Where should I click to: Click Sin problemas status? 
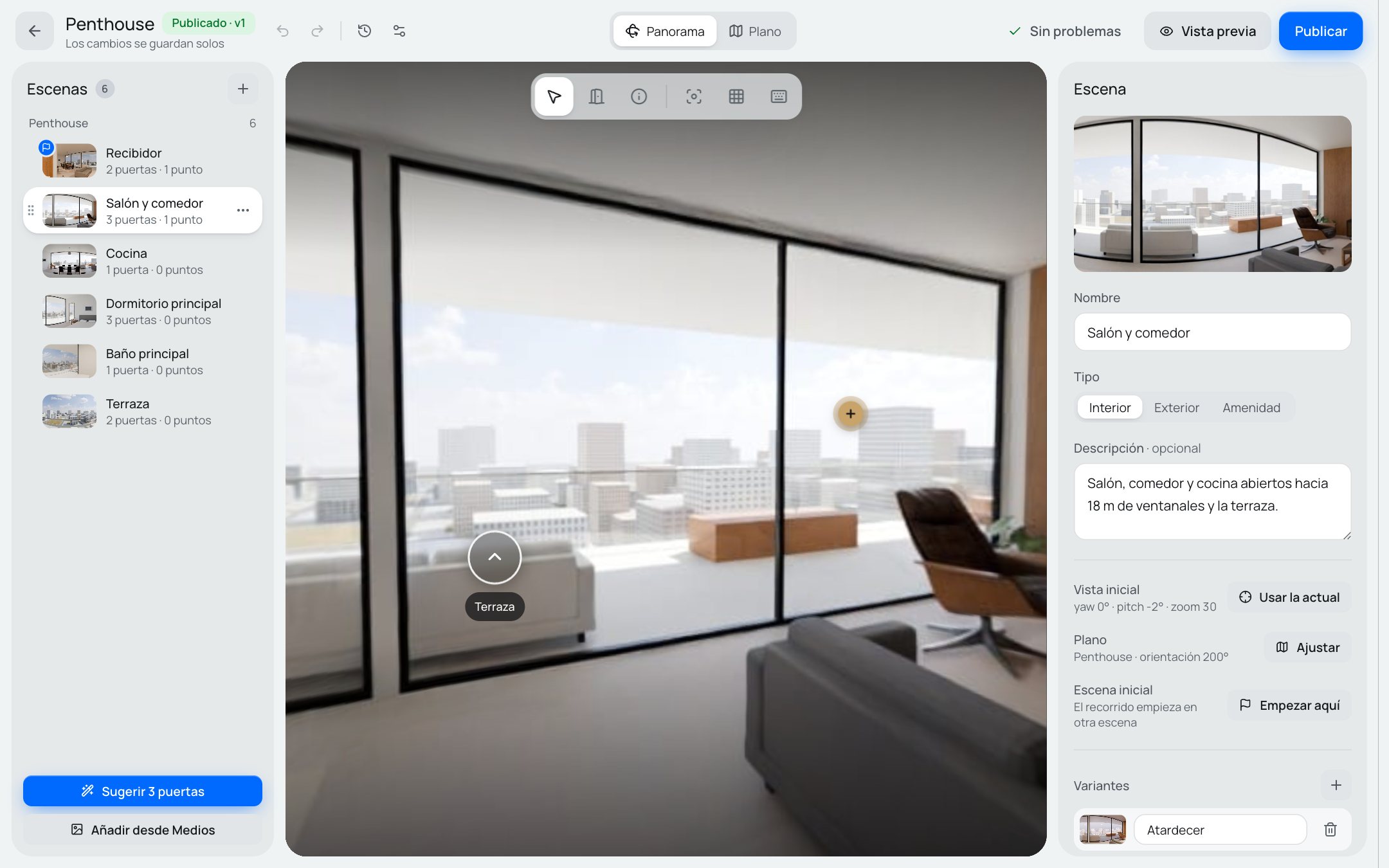1065,31
